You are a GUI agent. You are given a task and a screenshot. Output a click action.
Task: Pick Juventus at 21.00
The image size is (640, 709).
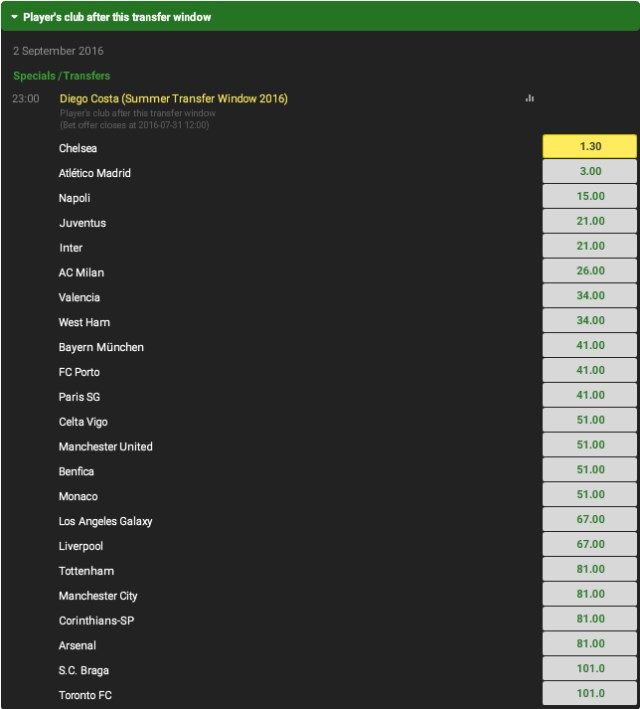590,221
